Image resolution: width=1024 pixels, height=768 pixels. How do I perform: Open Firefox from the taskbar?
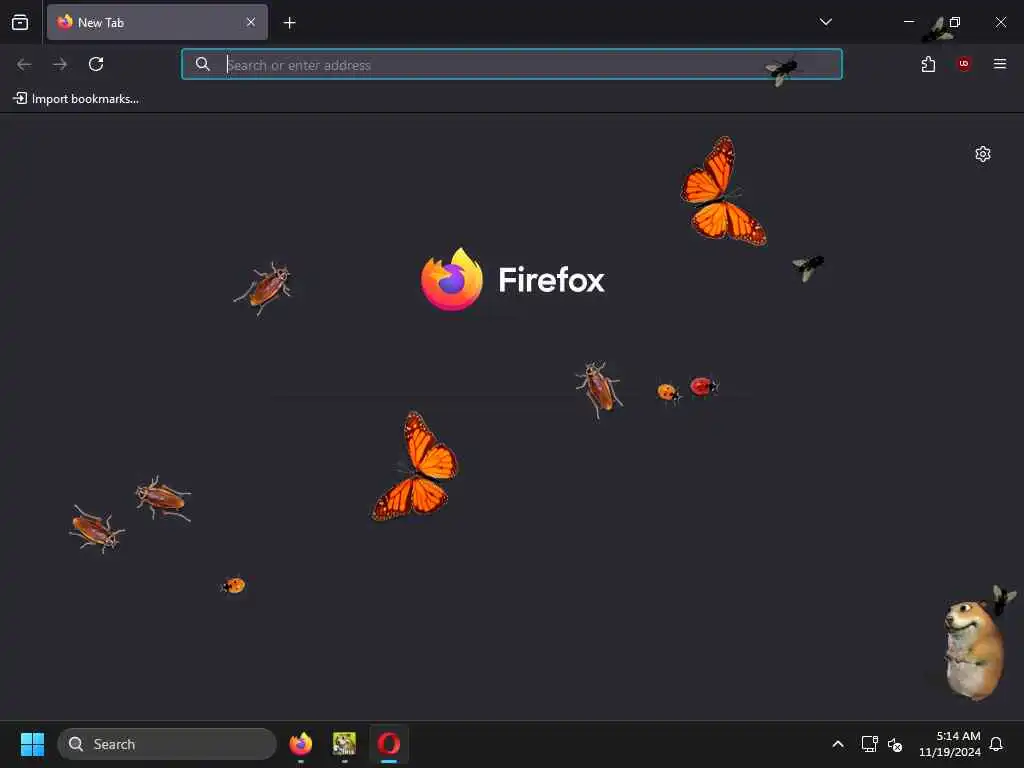[301, 744]
